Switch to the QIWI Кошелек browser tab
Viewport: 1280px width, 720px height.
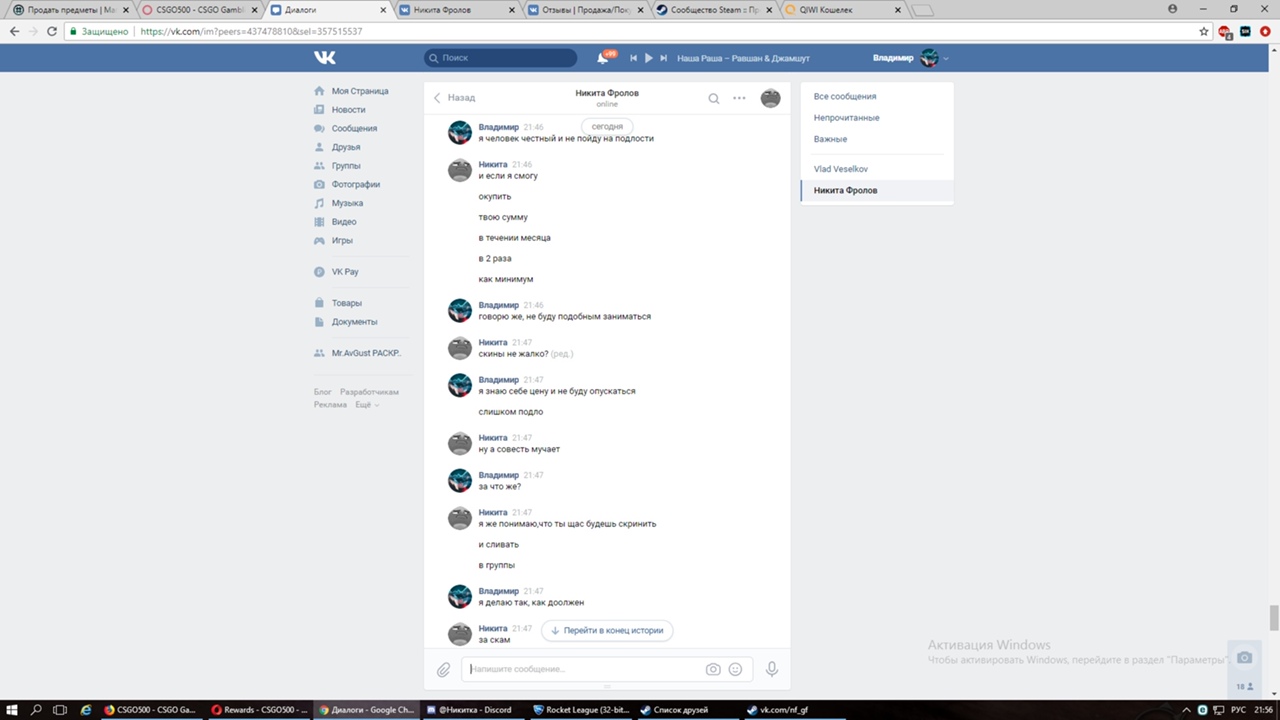tap(840, 9)
